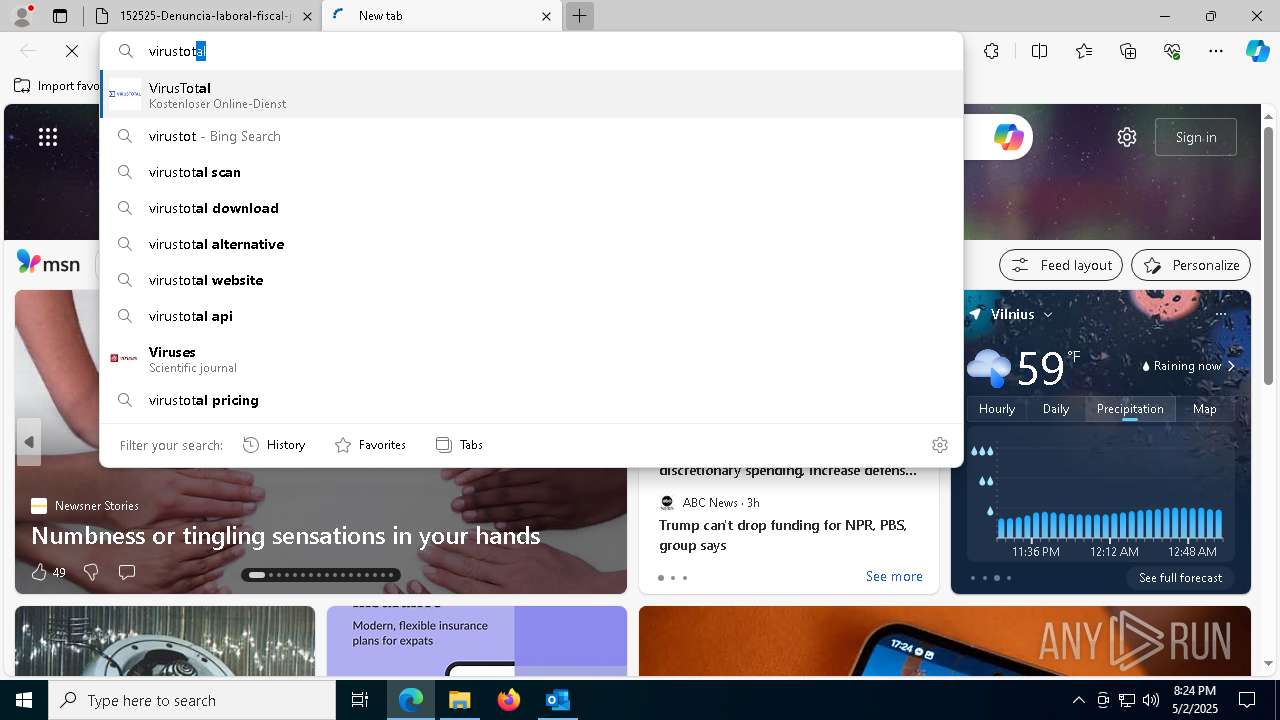Click See more on the news card

(x=894, y=576)
